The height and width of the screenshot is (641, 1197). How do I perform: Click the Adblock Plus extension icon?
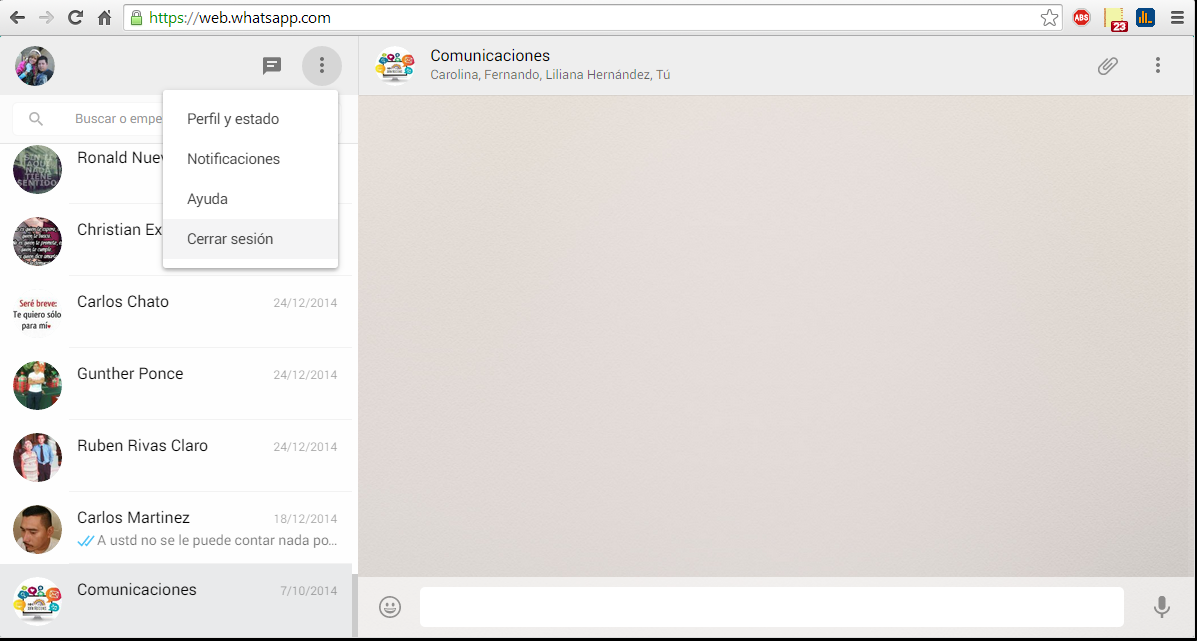tap(1081, 18)
